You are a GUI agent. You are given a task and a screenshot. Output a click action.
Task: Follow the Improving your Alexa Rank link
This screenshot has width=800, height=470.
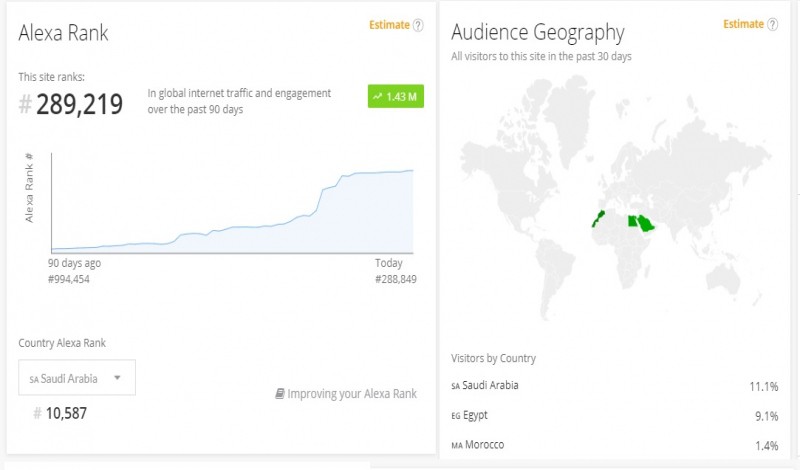(351, 394)
